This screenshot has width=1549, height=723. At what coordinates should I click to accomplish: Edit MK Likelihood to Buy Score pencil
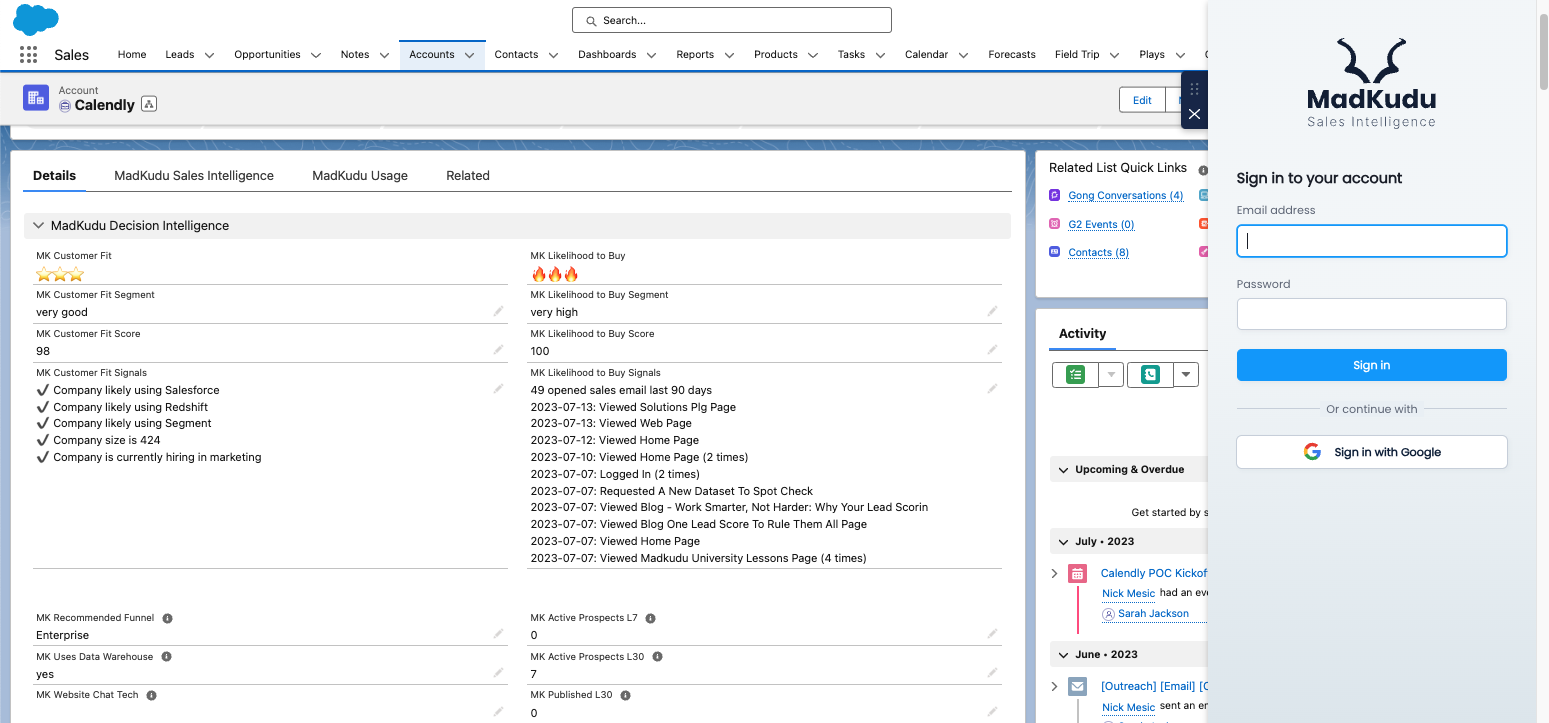(992, 350)
